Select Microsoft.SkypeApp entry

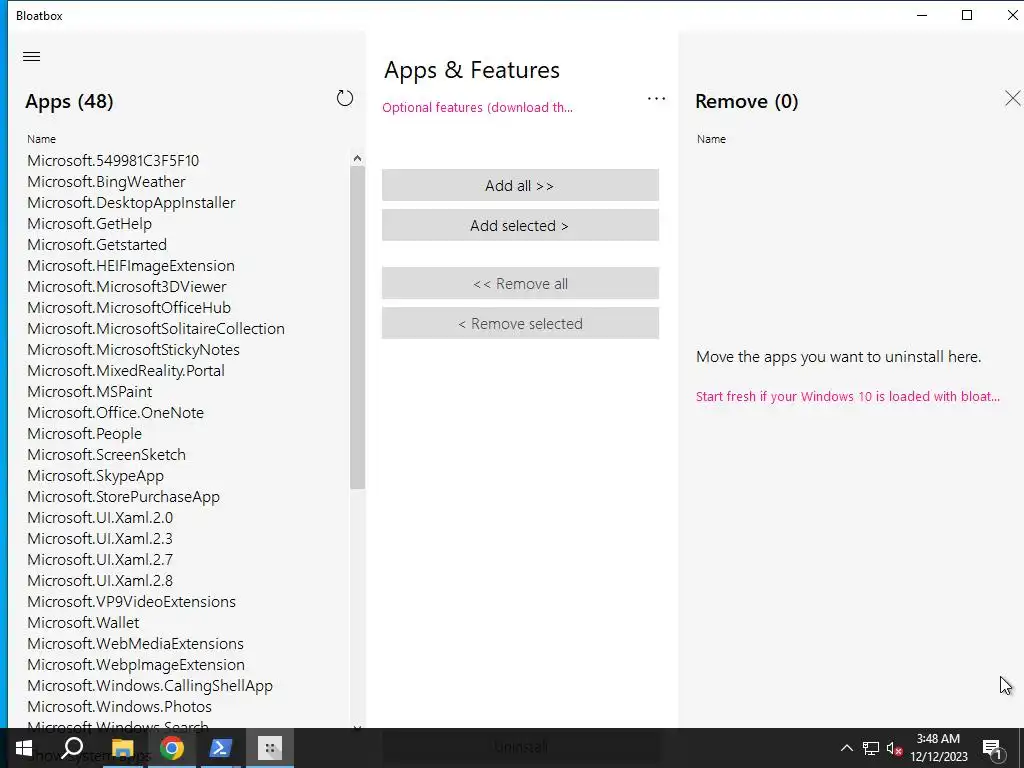95,475
